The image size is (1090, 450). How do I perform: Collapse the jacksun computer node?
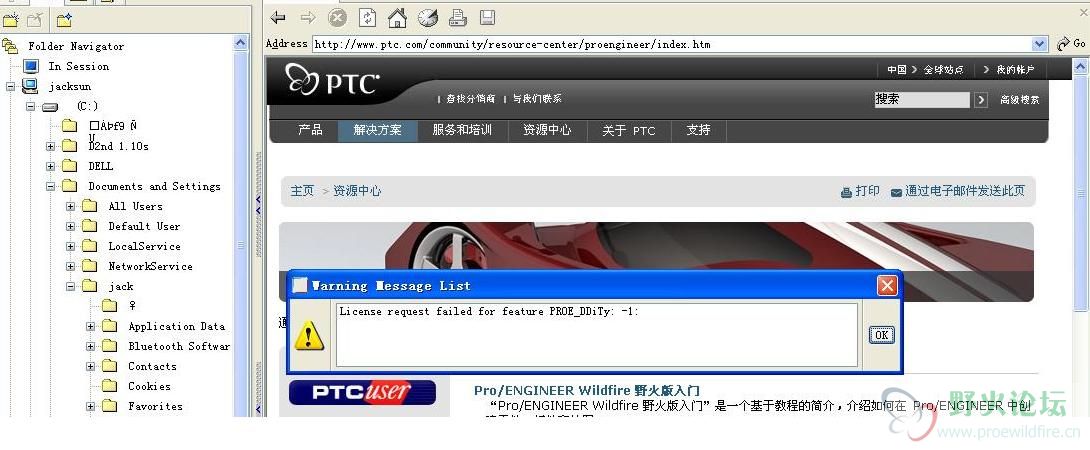10,86
